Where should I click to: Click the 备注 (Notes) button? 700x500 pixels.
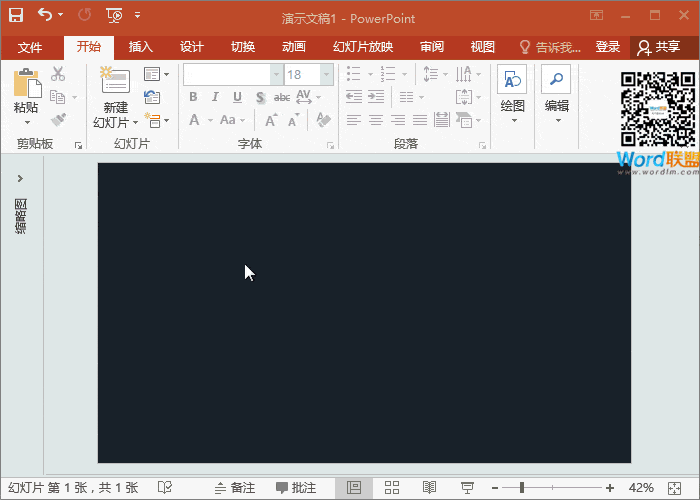[x=234, y=487]
